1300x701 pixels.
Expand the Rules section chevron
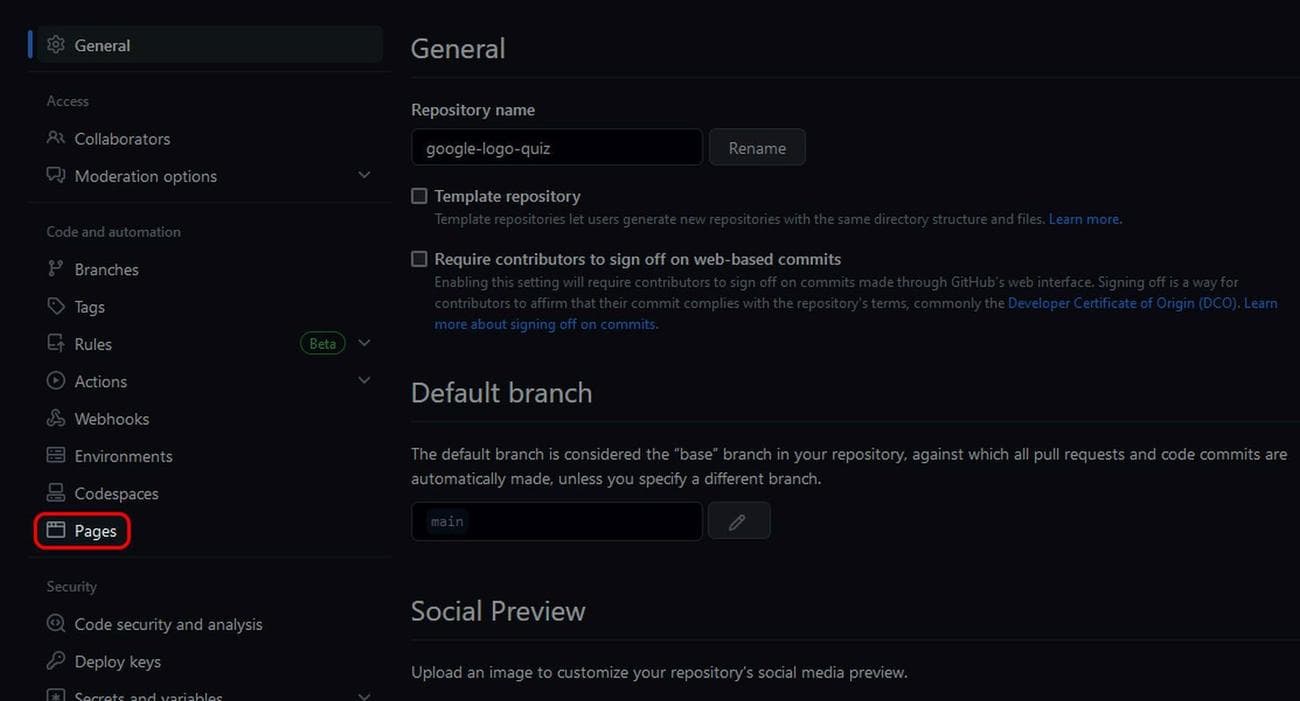pyautogui.click(x=364, y=342)
